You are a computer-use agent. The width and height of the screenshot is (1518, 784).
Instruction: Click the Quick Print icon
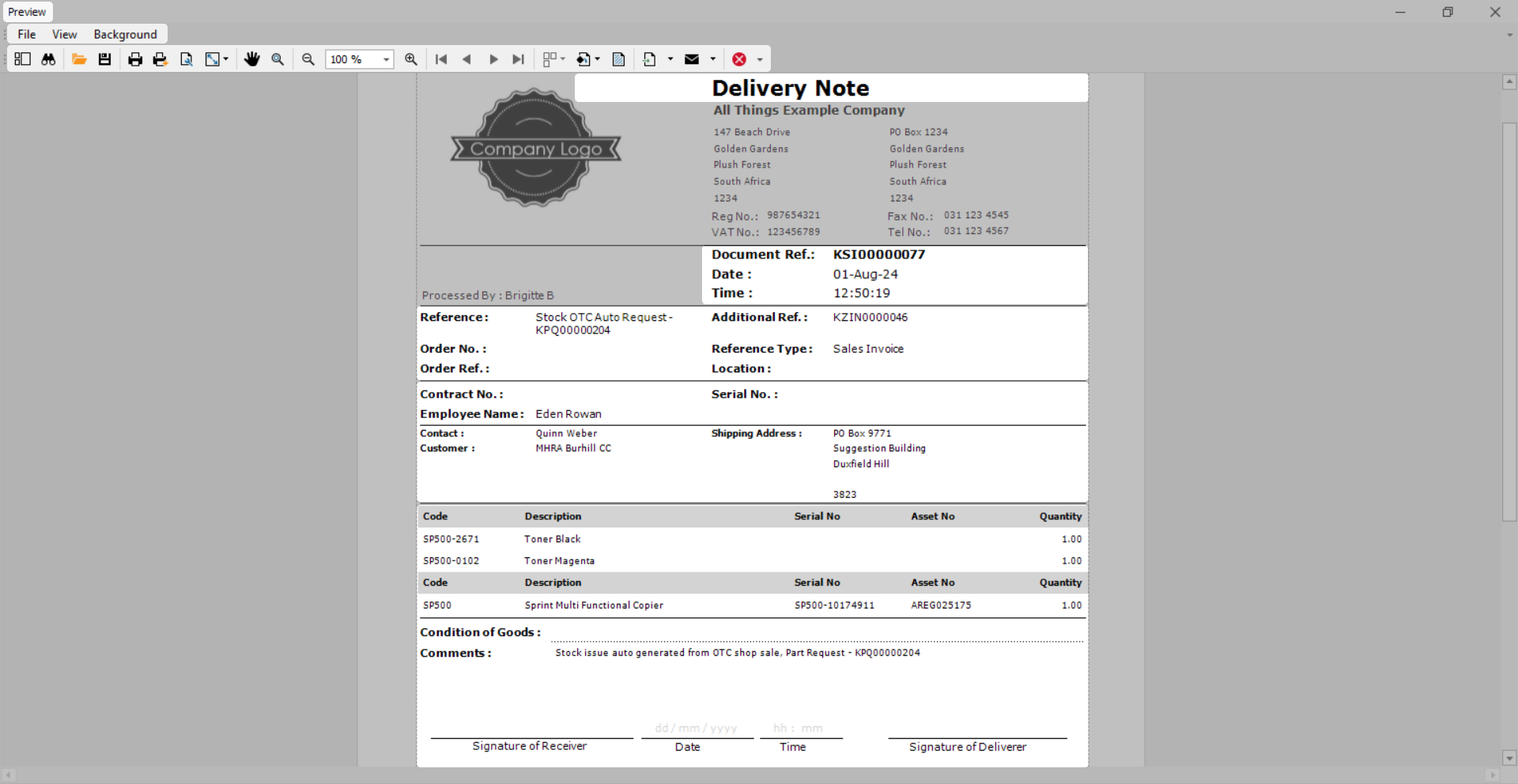[160, 59]
